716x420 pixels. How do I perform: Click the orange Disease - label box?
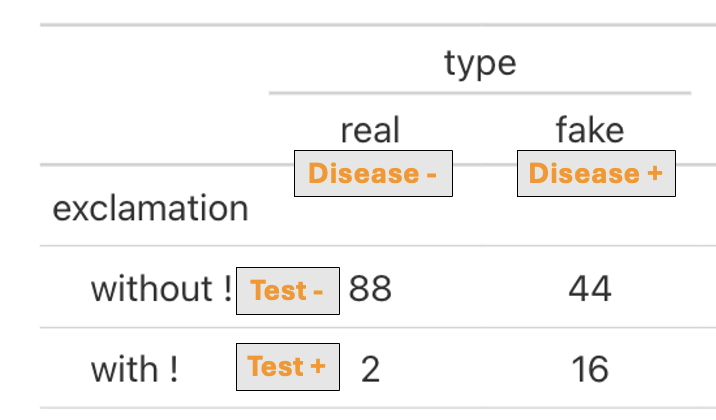(x=374, y=173)
